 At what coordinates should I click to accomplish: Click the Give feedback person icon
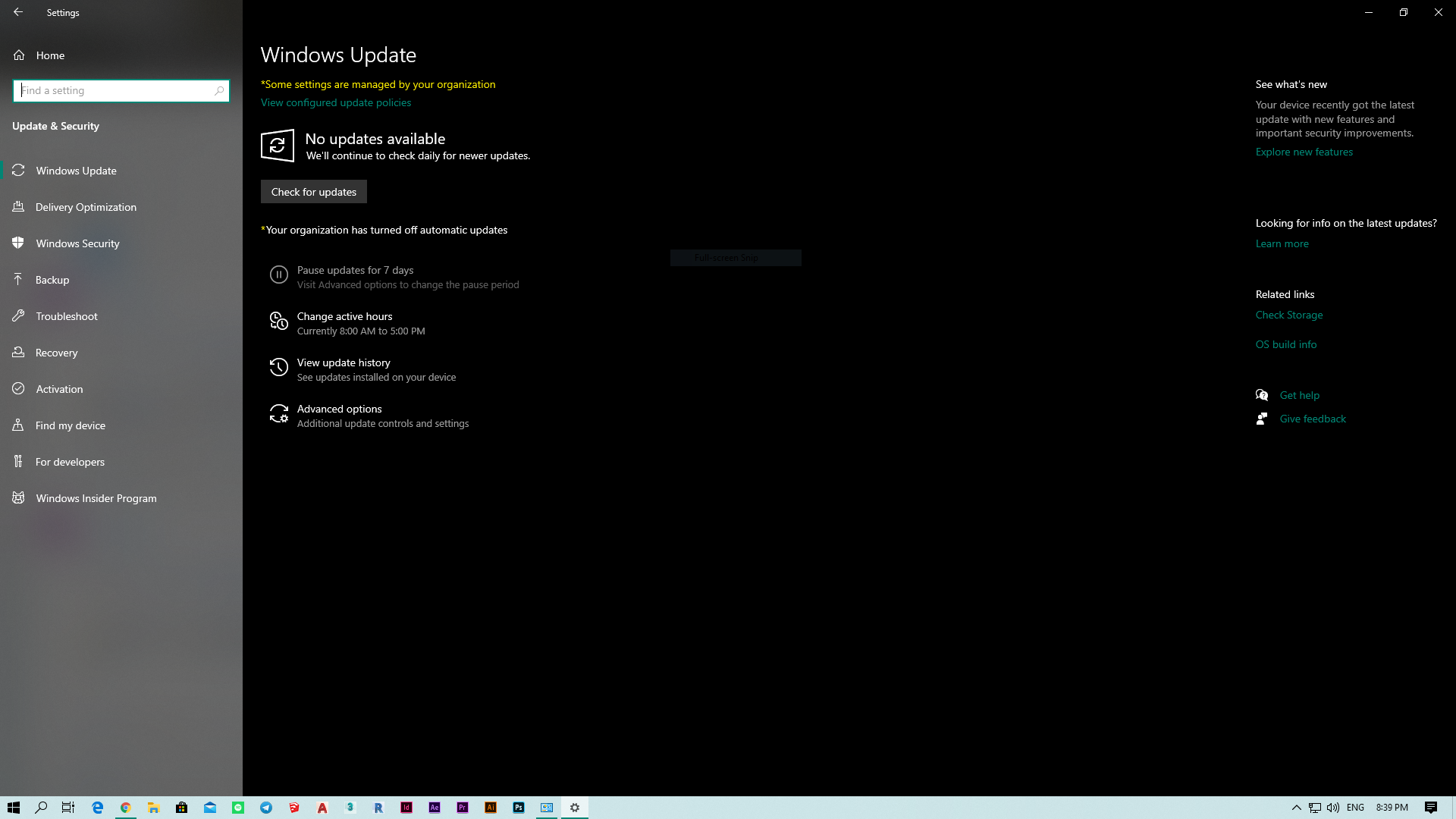[1262, 419]
